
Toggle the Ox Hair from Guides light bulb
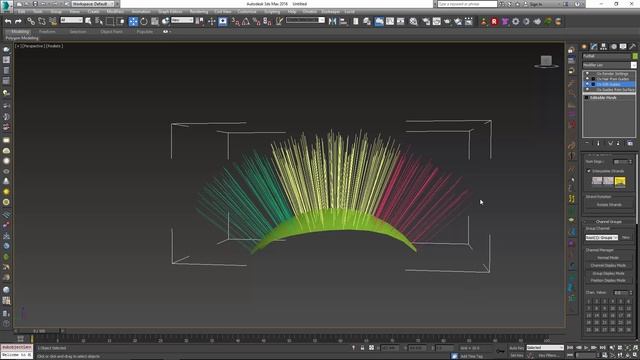point(587,79)
